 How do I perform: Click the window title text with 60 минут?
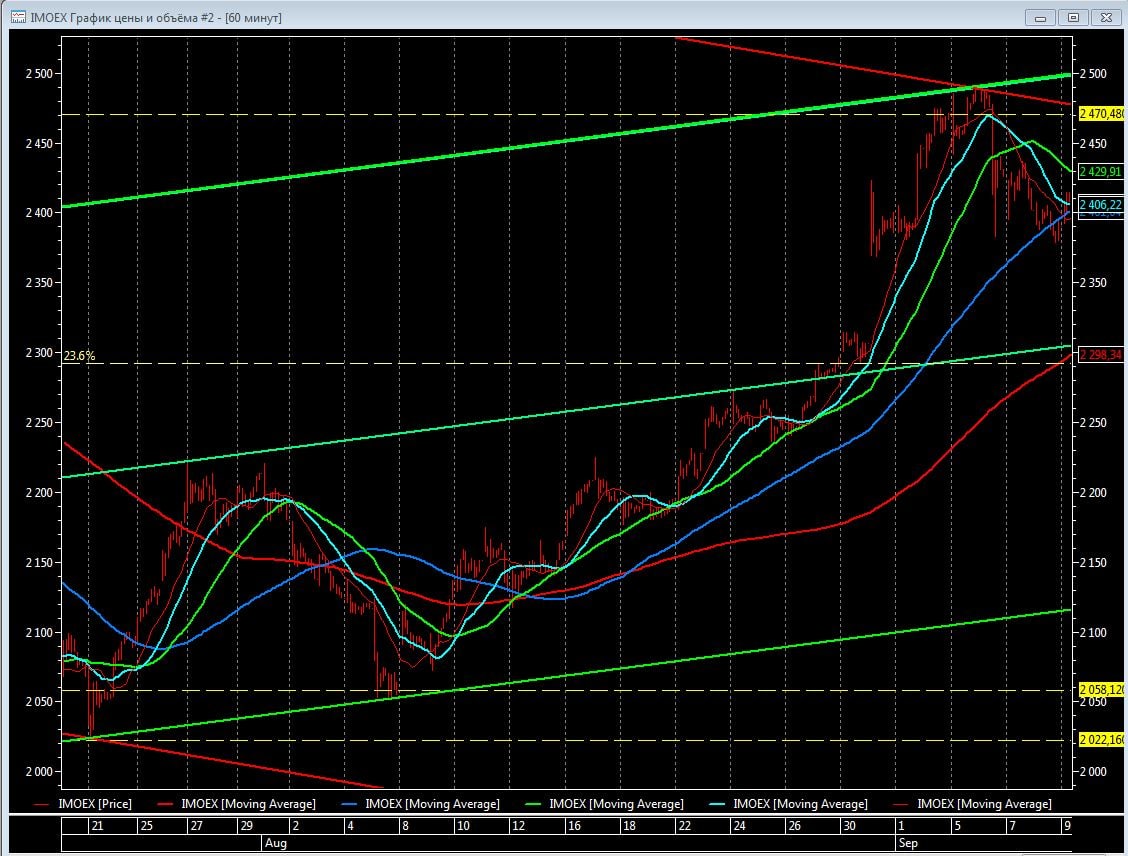pyautogui.click(x=156, y=17)
